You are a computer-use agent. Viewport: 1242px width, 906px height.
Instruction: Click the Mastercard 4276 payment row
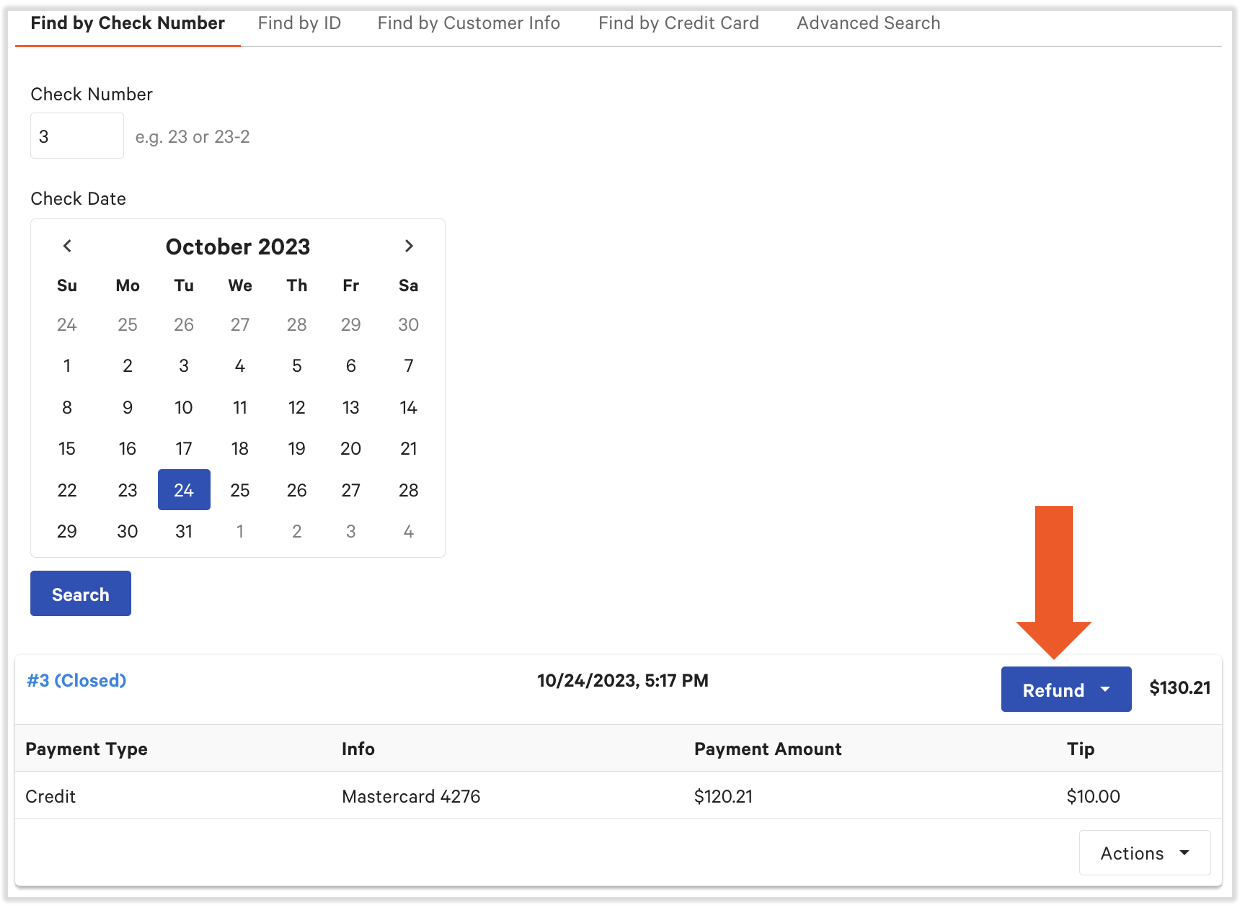point(411,797)
